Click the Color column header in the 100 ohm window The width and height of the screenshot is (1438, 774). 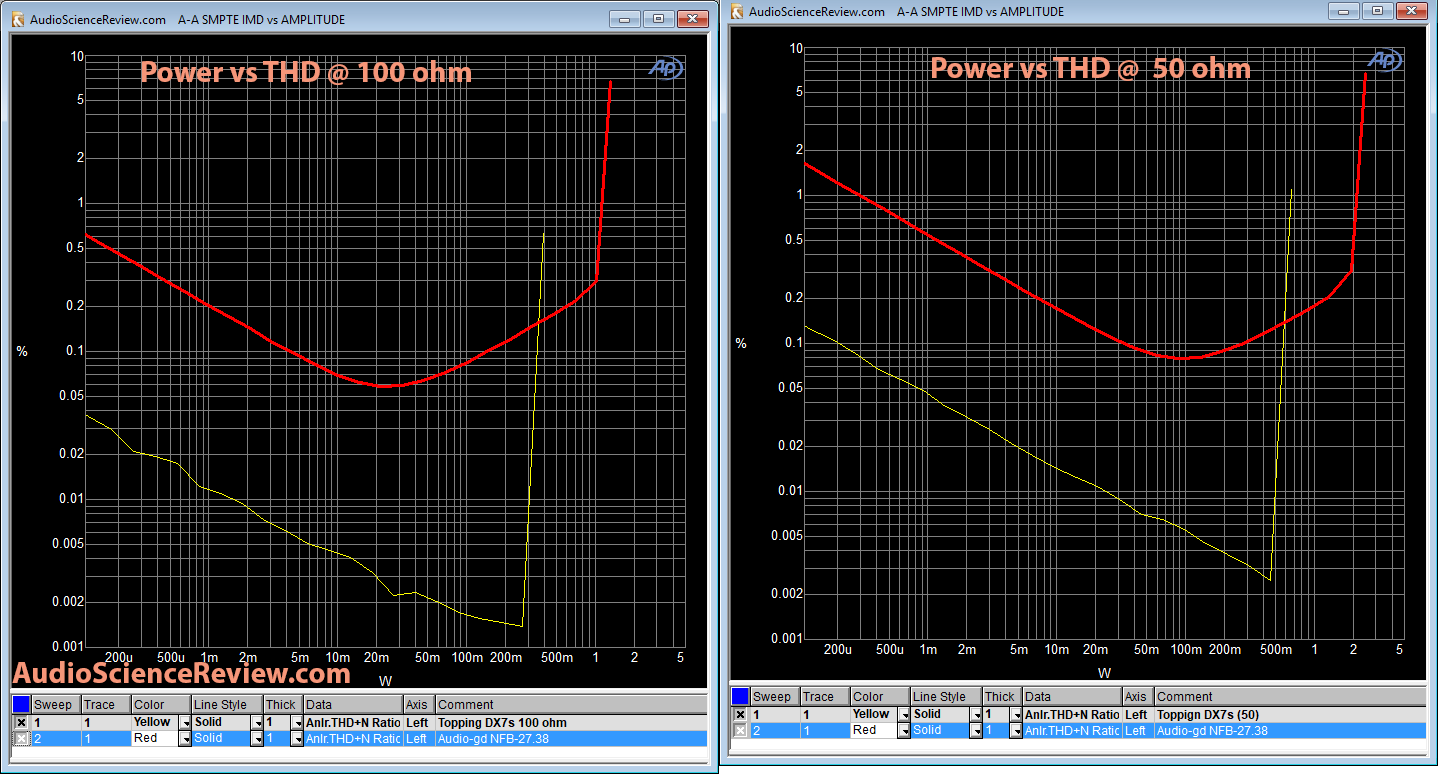point(161,704)
